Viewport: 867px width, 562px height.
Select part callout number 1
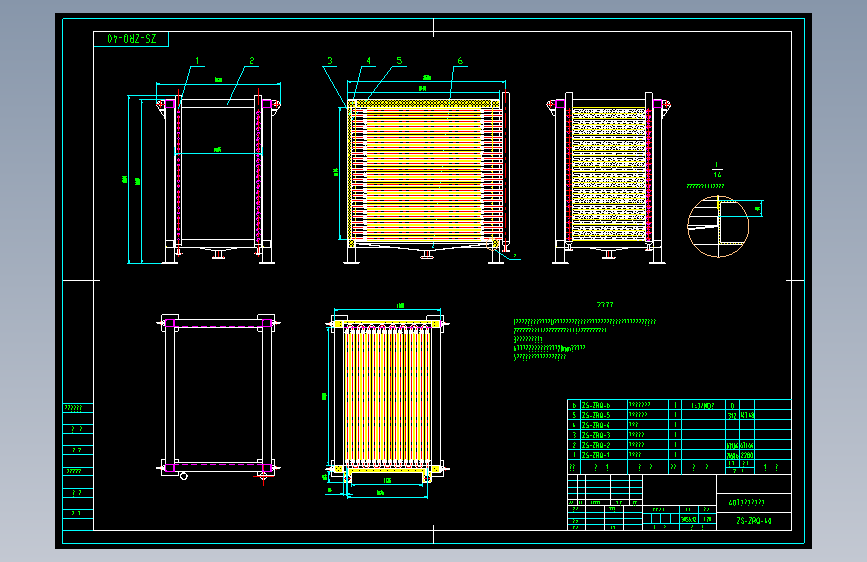(197, 61)
